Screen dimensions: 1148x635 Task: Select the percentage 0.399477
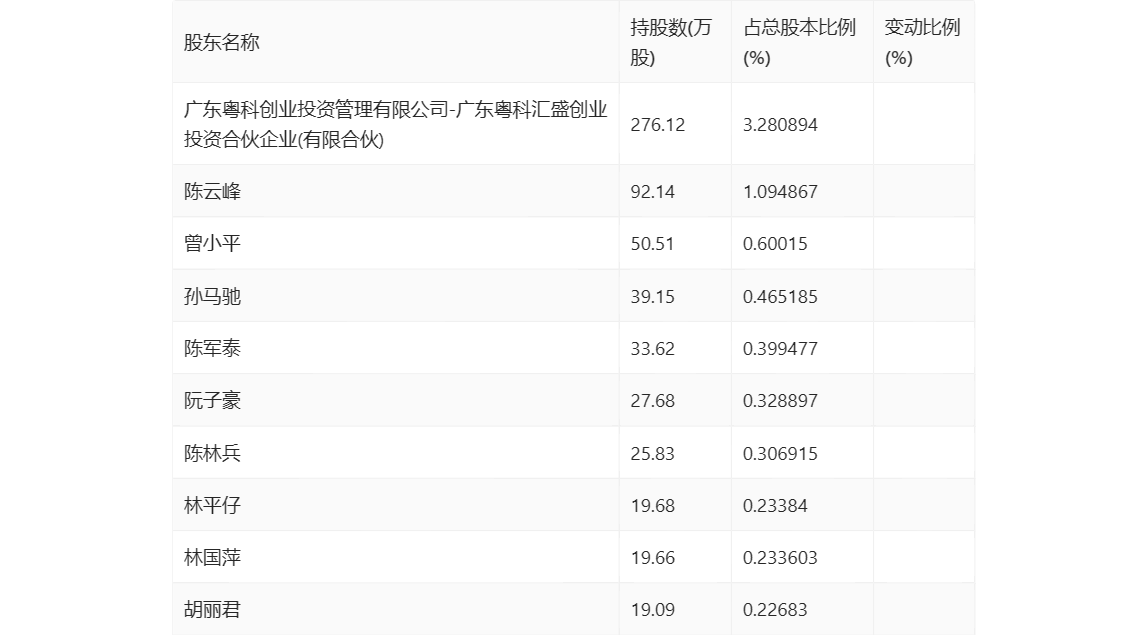[780, 348]
